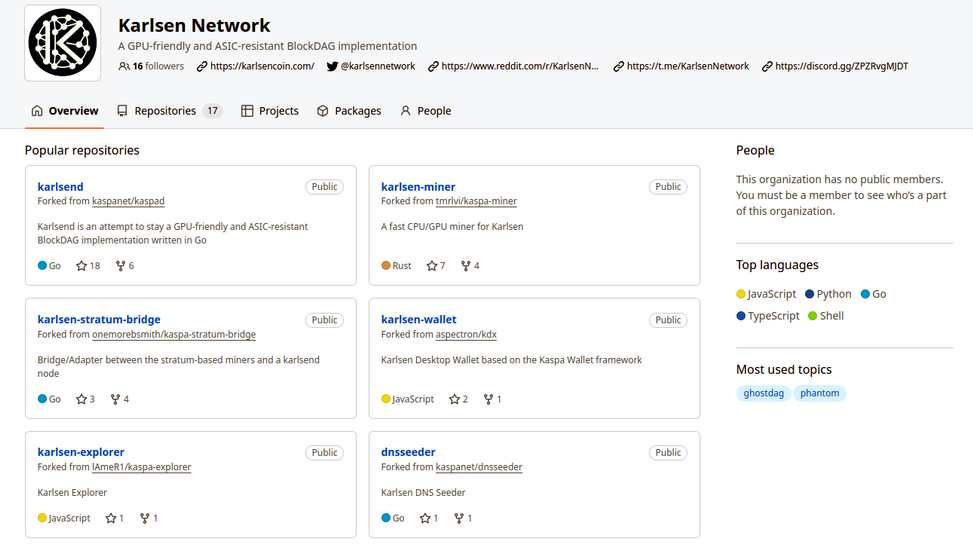Open the karlsen-explorer repository
Image resolution: width=973 pixels, height=553 pixels.
coord(81,452)
